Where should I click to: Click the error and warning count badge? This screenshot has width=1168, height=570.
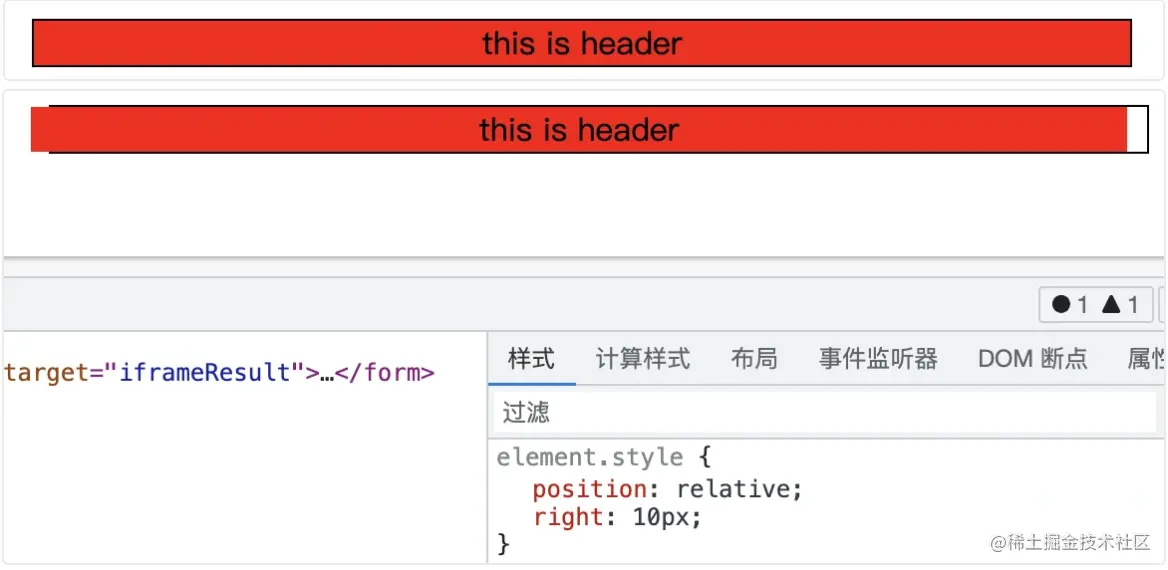point(1095,304)
